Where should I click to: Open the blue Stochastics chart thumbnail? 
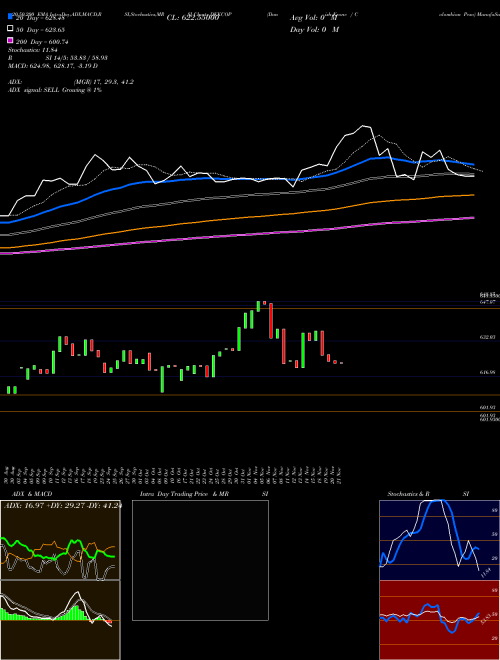click(439, 540)
